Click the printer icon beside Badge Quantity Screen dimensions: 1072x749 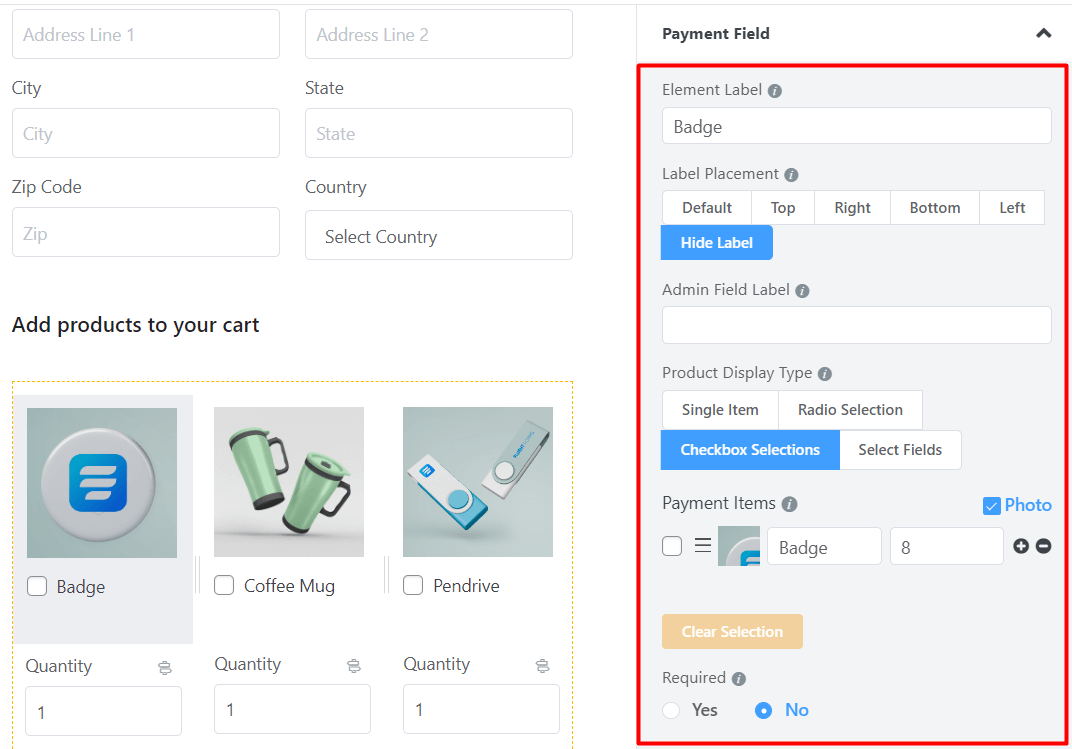(x=163, y=665)
